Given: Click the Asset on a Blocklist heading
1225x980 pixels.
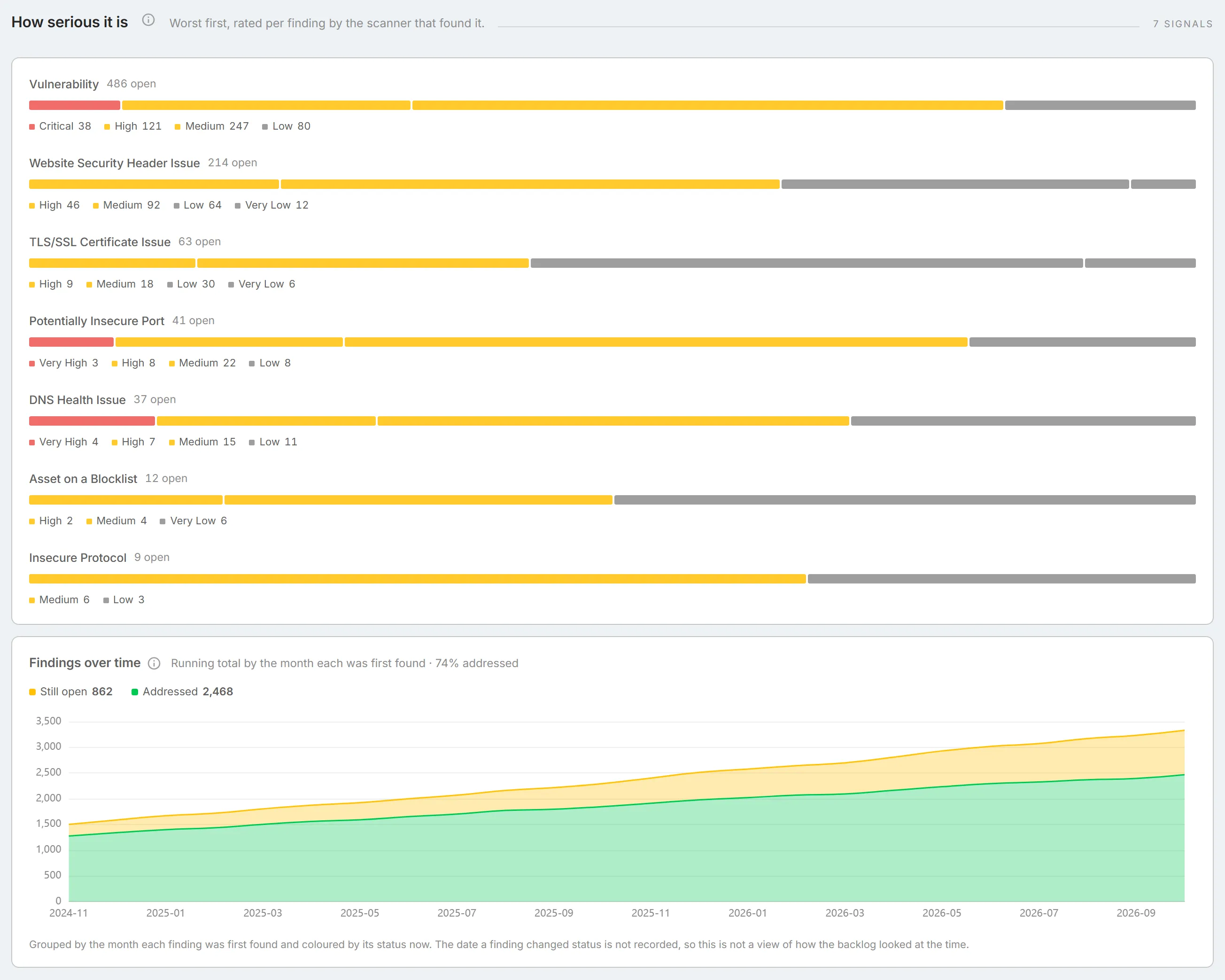Looking at the screenshot, I should coord(83,479).
